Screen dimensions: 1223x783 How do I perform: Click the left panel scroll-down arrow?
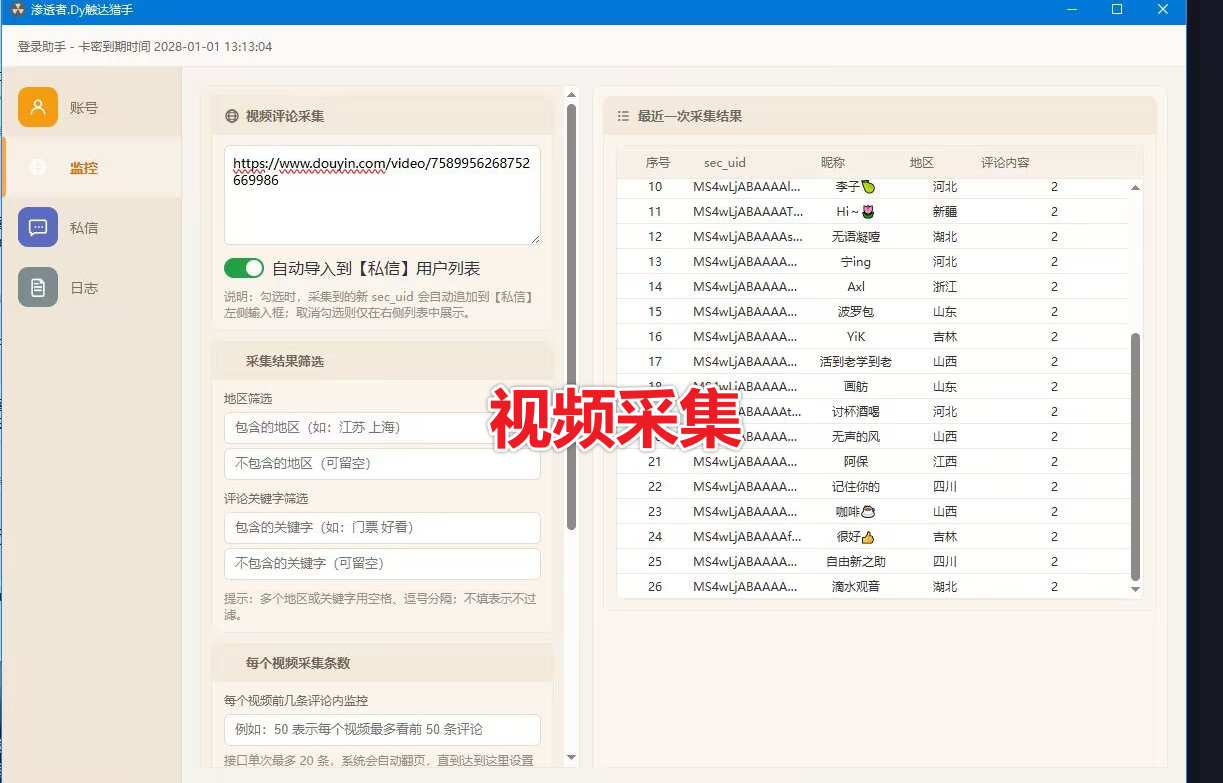(x=571, y=757)
